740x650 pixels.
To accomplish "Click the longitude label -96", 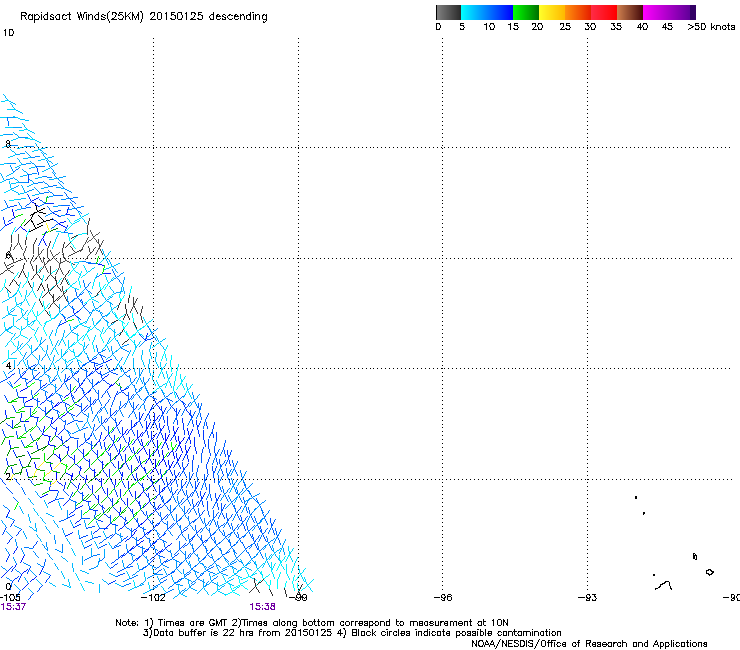I will pyautogui.click(x=443, y=598).
